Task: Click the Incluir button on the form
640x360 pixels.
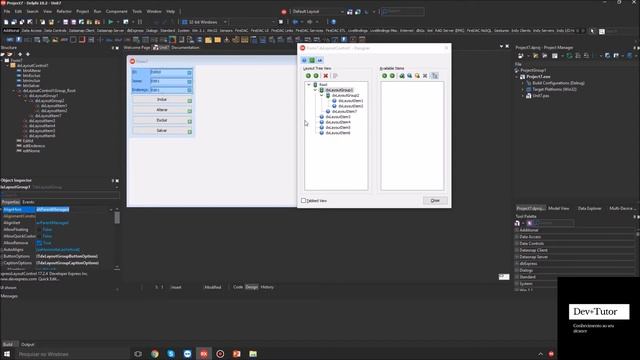Action: click(162, 100)
